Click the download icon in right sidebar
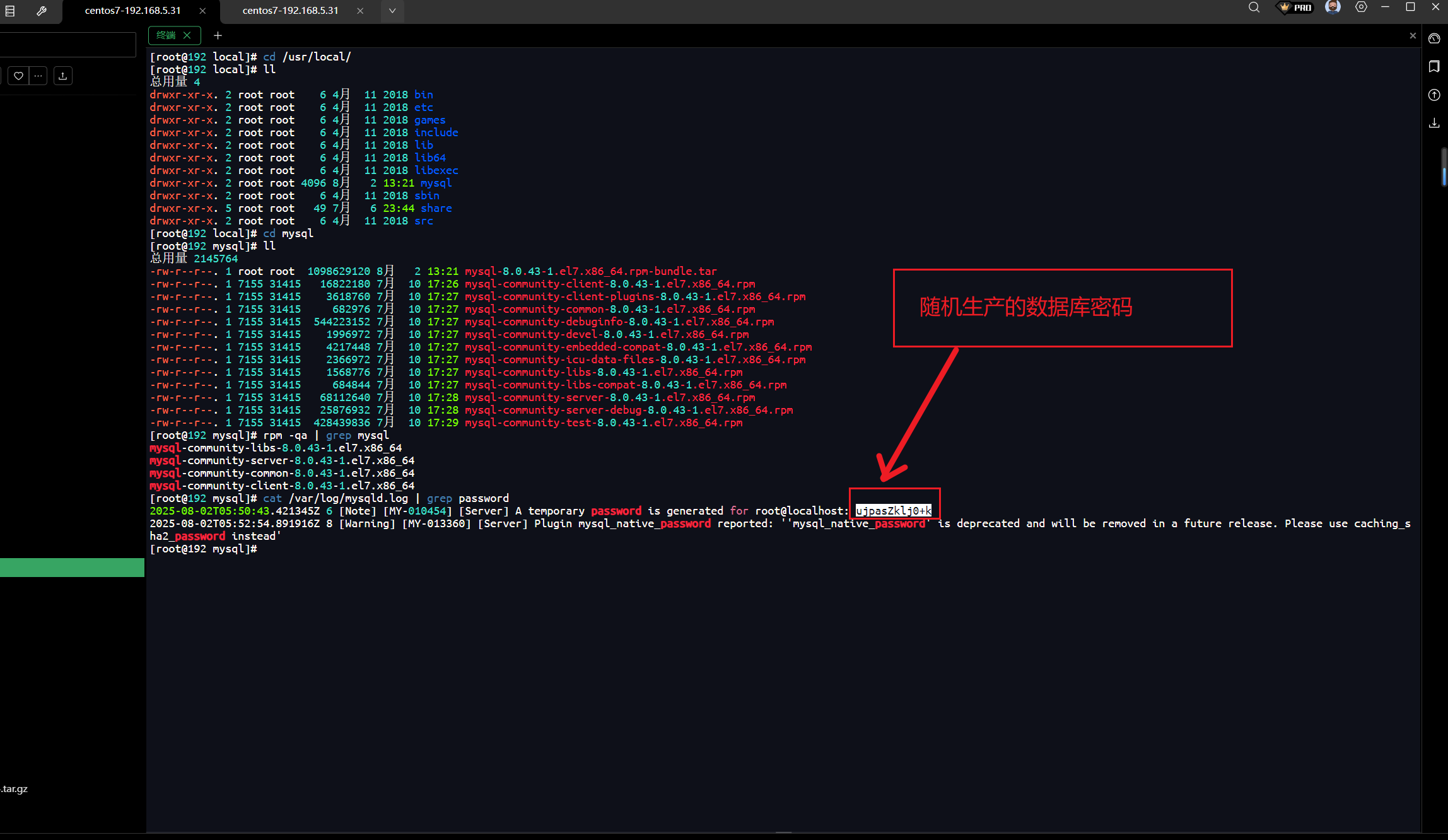Image resolution: width=1448 pixels, height=840 pixels. (1434, 123)
